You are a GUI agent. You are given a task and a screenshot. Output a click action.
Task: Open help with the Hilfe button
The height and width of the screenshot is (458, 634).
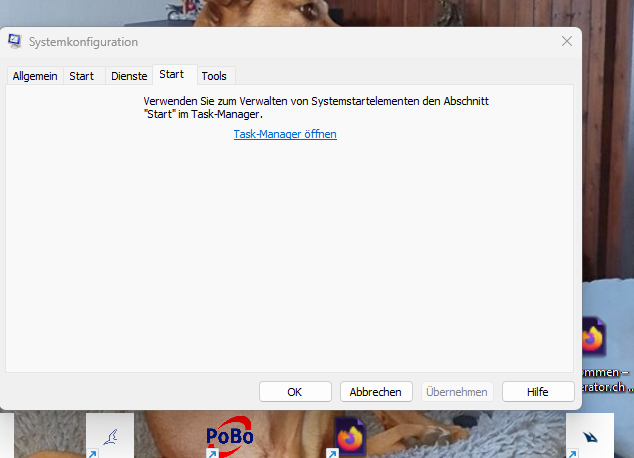[x=538, y=392]
